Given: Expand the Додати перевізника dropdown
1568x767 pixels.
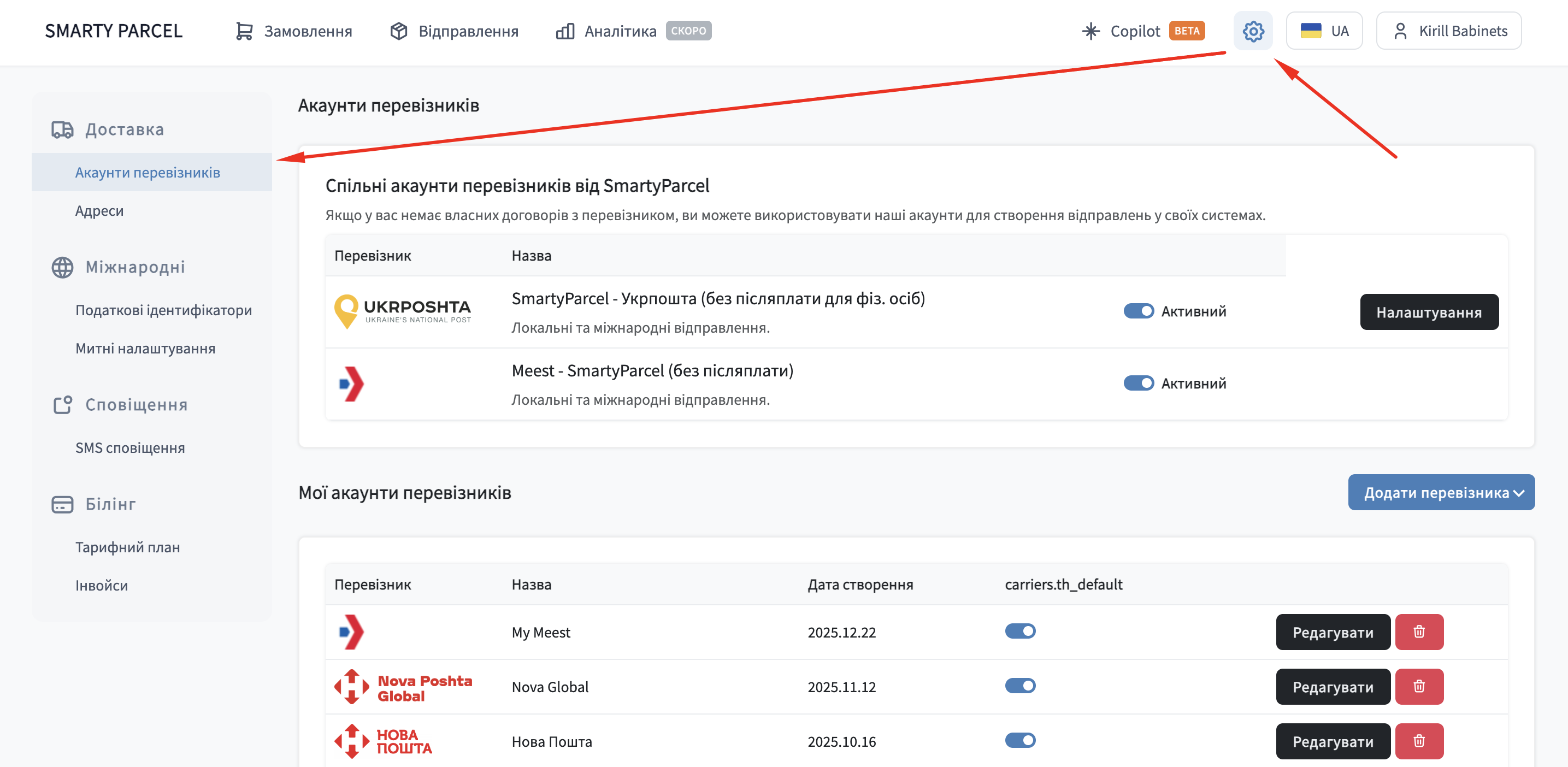Looking at the screenshot, I should (1441, 492).
